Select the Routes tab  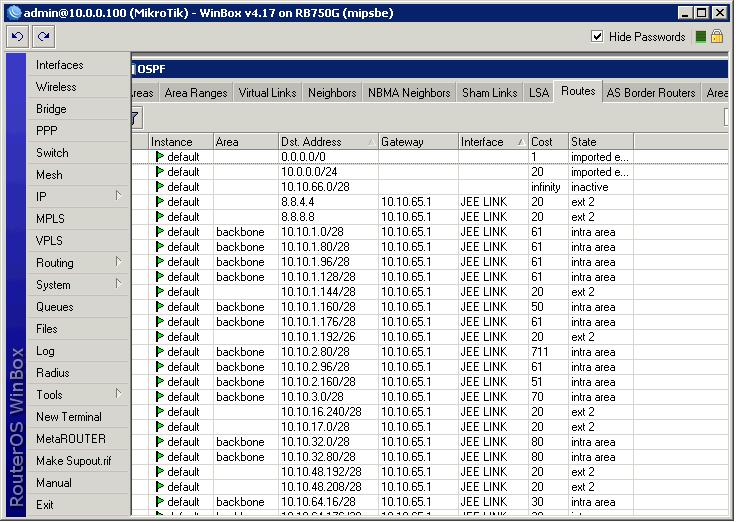click(578, 91)
